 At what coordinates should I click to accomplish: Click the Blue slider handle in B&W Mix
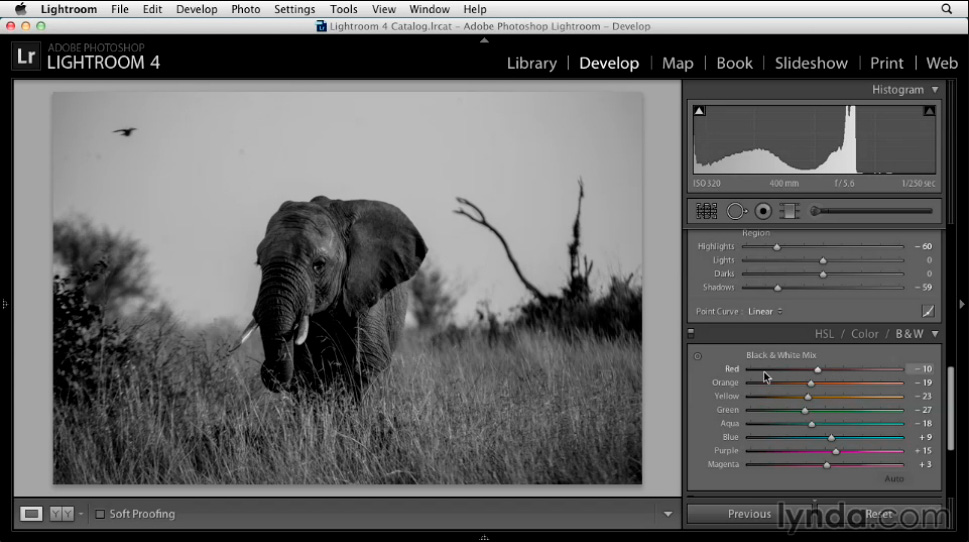tap(830, 437)
